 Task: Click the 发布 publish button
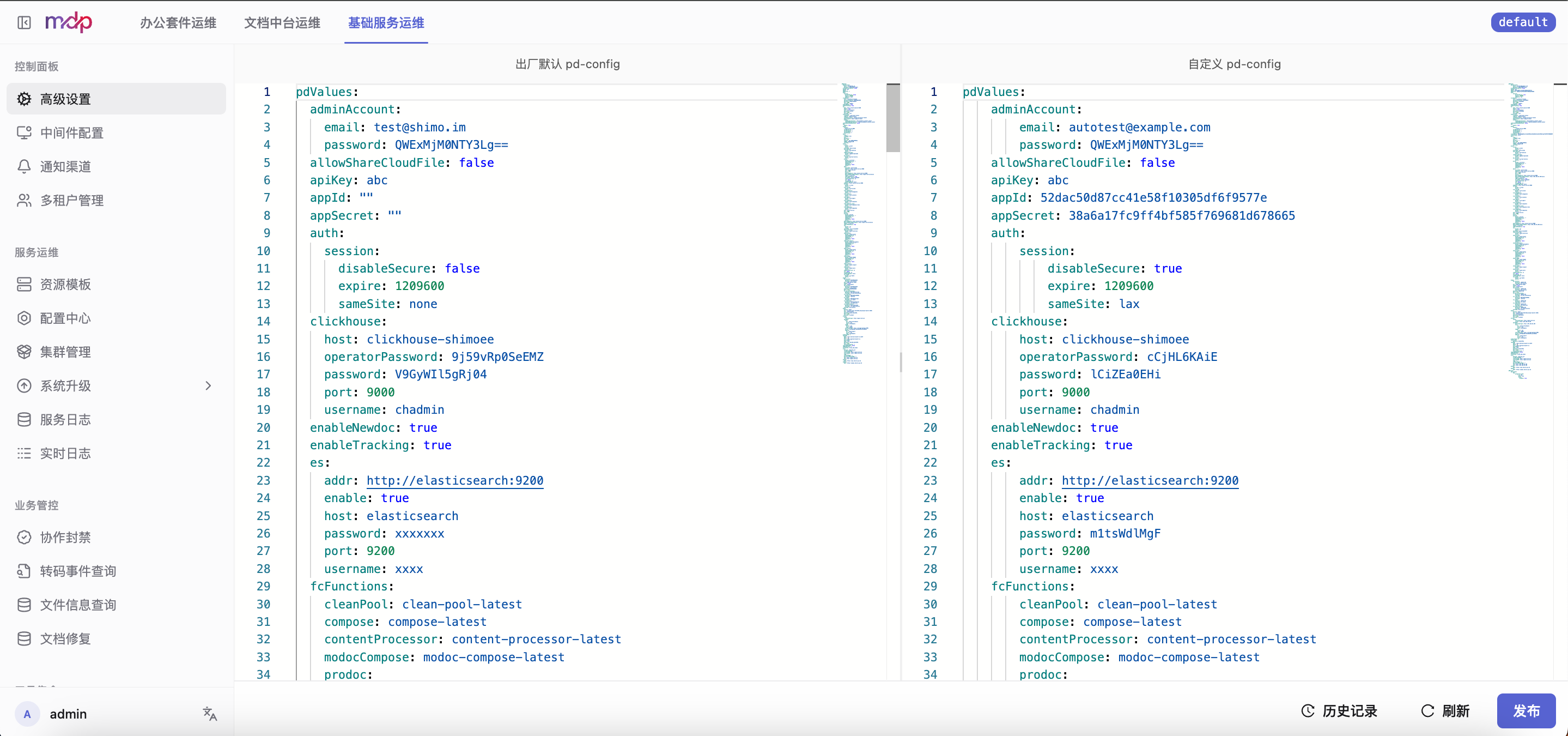point(1526,710)
